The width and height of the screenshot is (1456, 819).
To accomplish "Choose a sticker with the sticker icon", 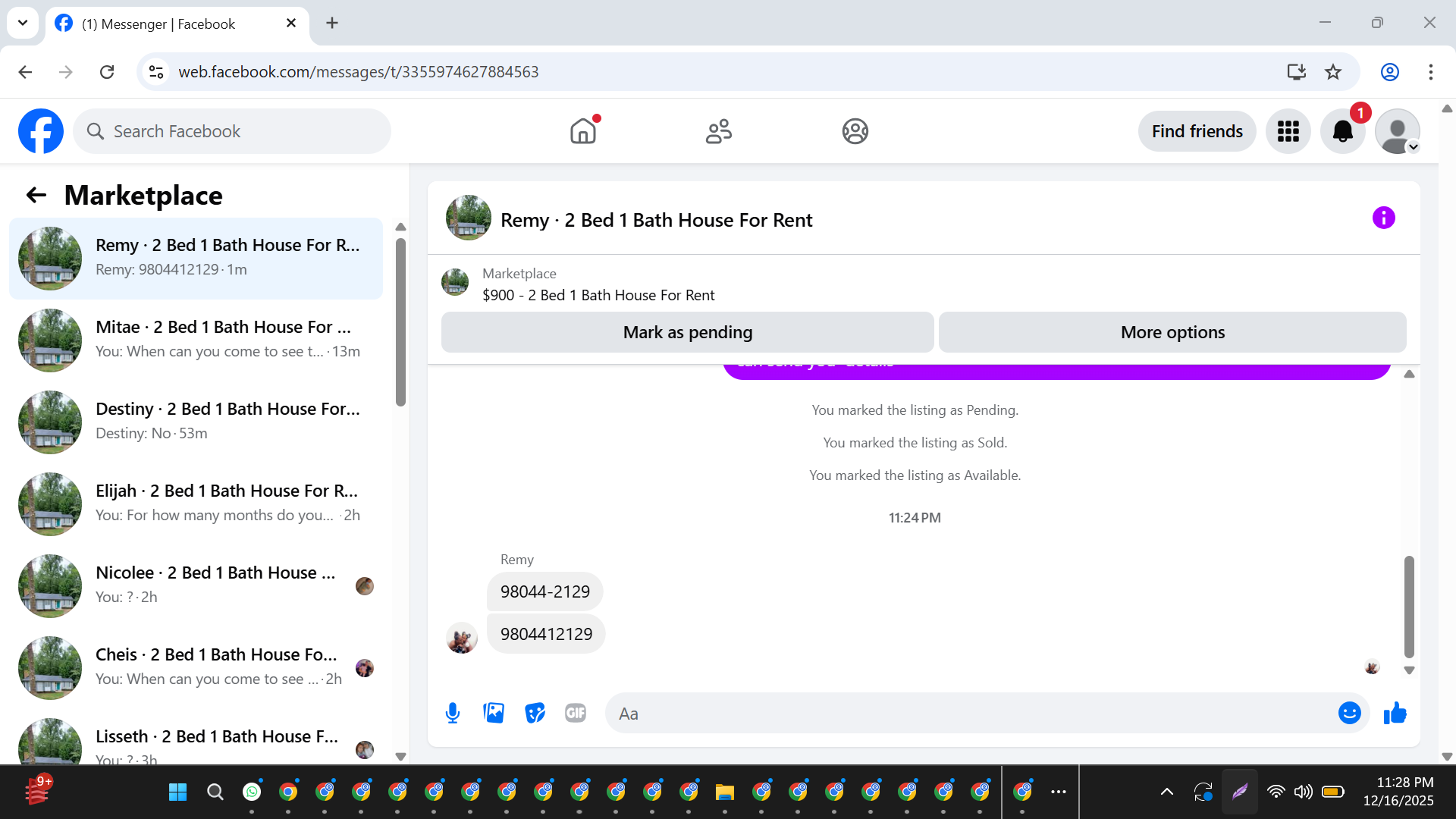I will (x=535, y=713).
